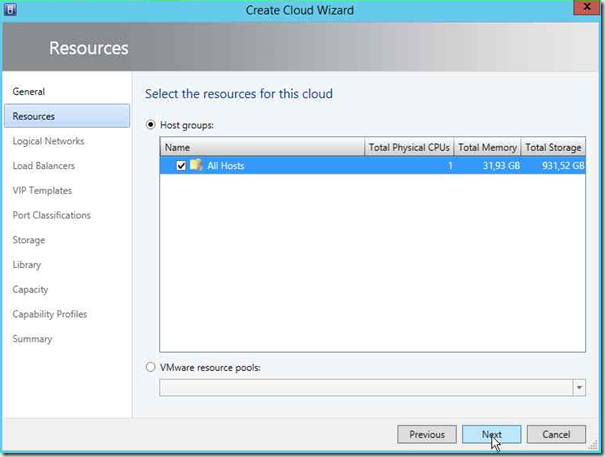605x457 pixels.
Task: Sort by Total Storage column header
Action: click(553, 147)
